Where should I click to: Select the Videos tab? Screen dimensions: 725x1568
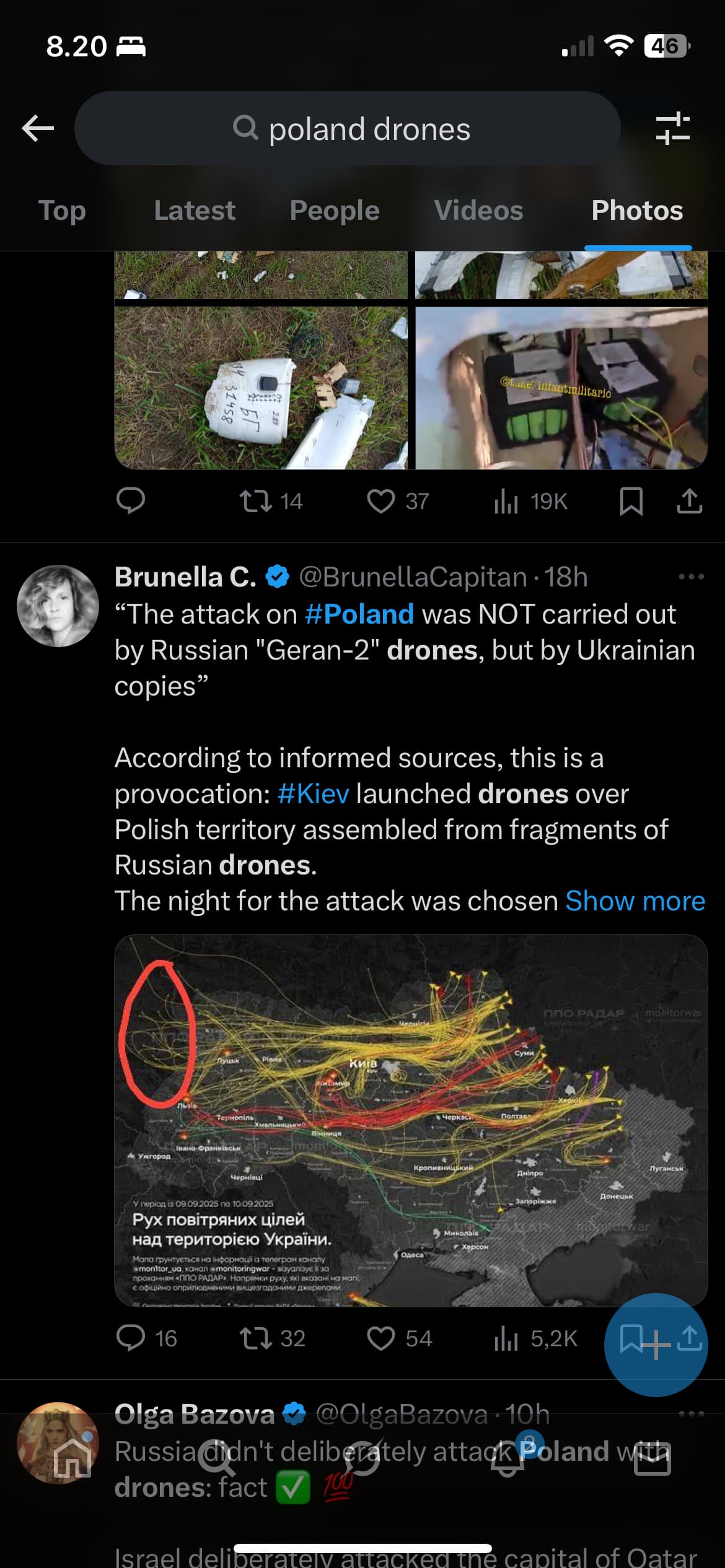(478, 211)
